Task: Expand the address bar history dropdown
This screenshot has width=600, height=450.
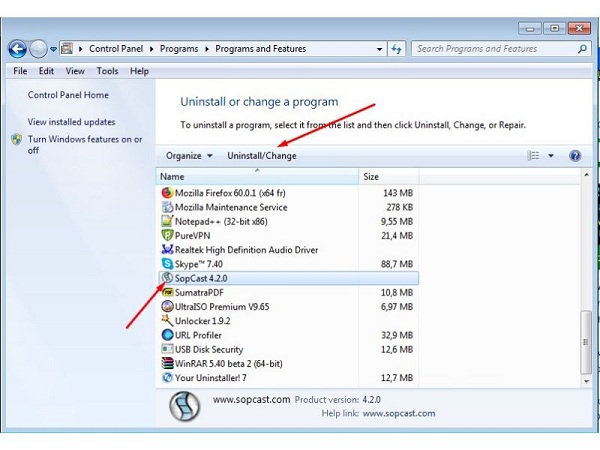Action: pos(379,49)
